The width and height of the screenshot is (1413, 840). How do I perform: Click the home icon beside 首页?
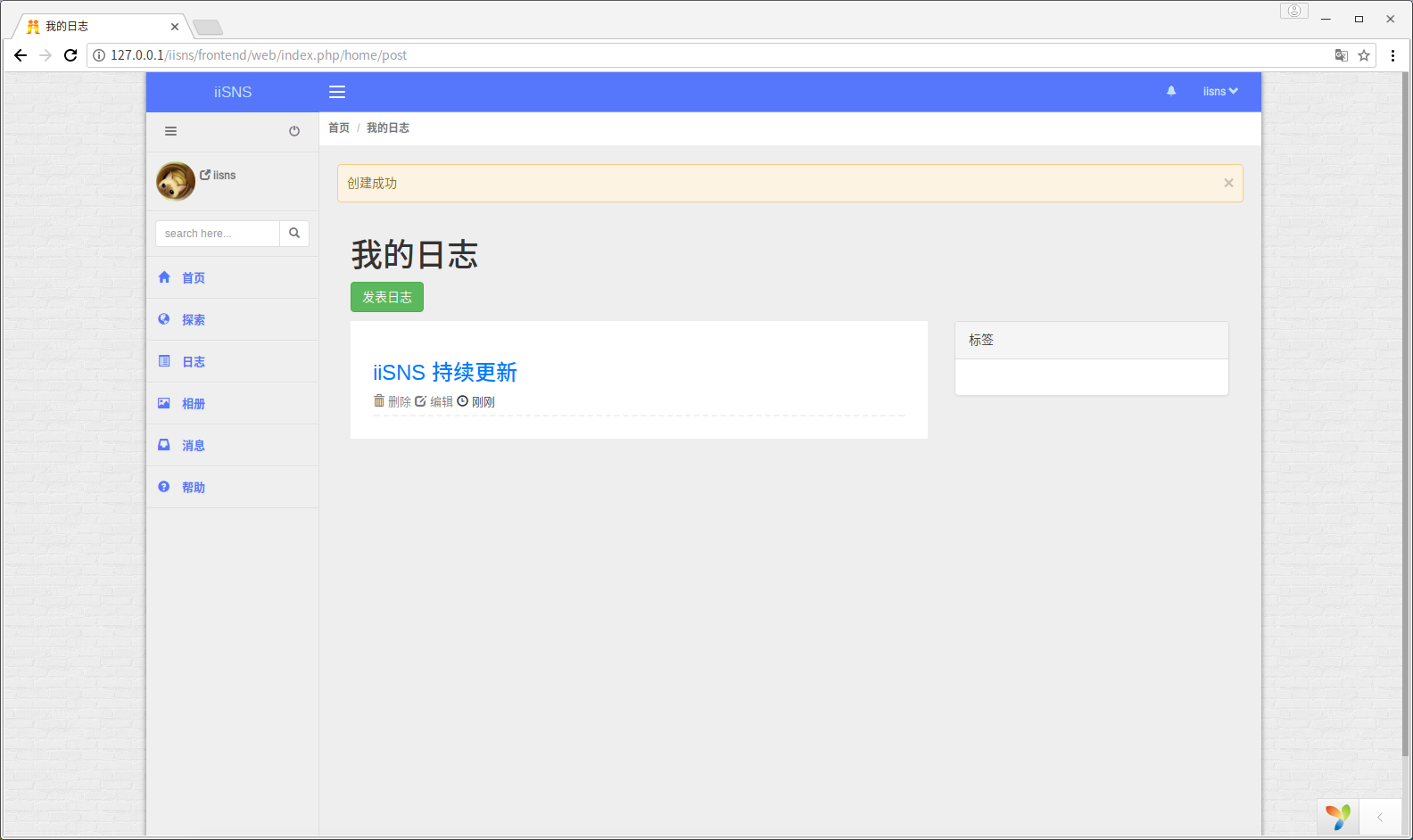(164, 277)
